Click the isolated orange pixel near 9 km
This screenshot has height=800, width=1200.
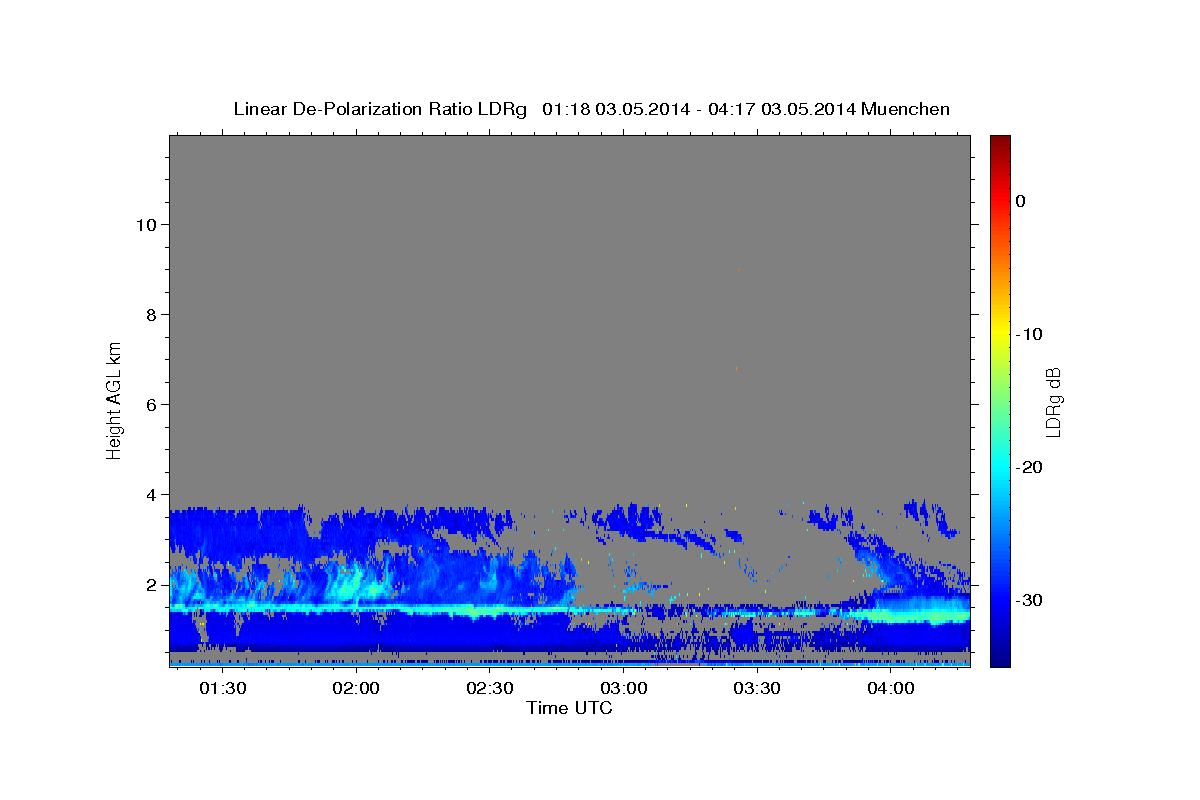[738, 269]
